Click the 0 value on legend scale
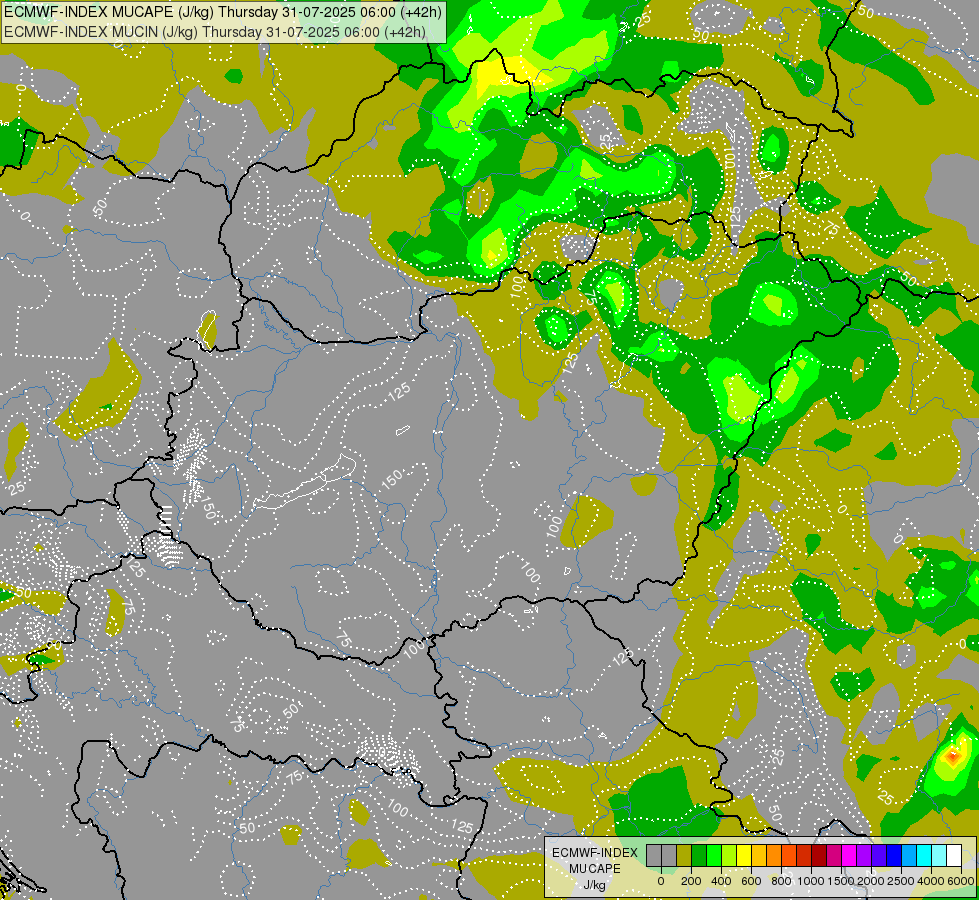Viewport: 979px width, 900px height. click(661, 881)
